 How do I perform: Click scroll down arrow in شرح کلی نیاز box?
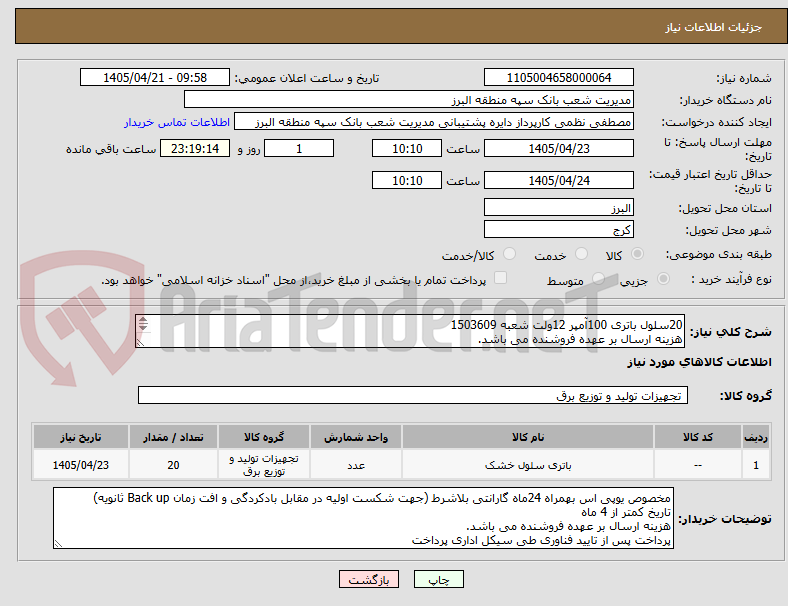click(143, 327)
